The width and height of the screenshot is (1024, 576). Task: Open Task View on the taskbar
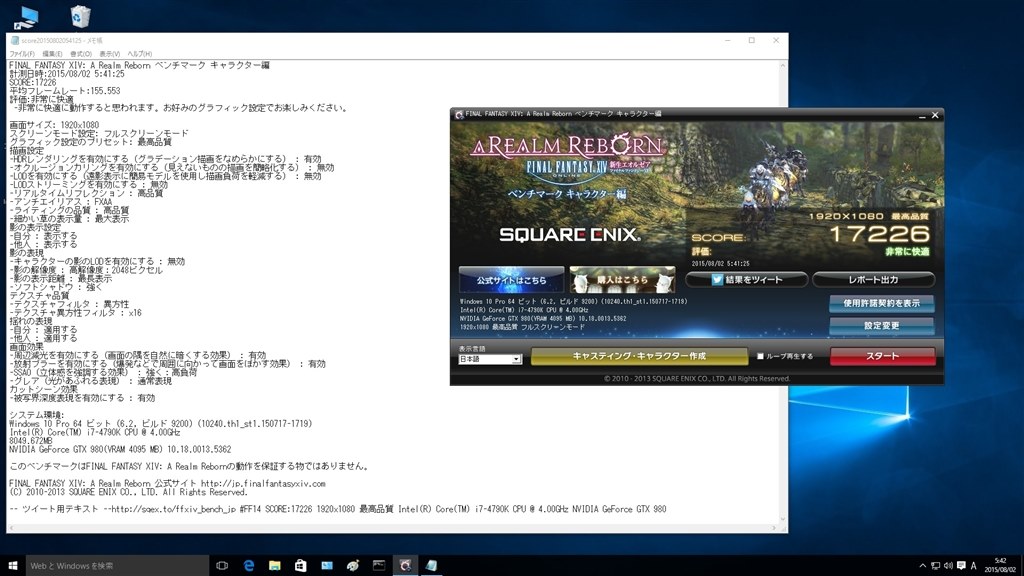pos(222,566)
